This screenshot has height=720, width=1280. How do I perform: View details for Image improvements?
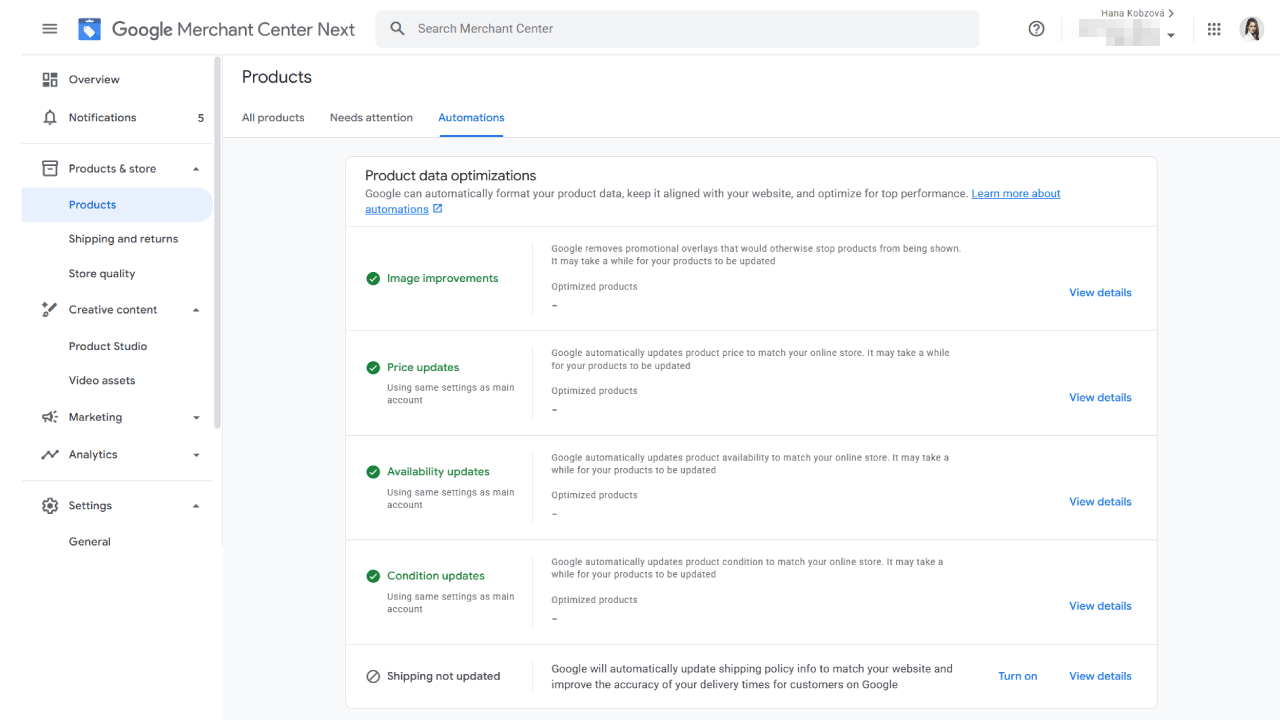point(1100,293)
